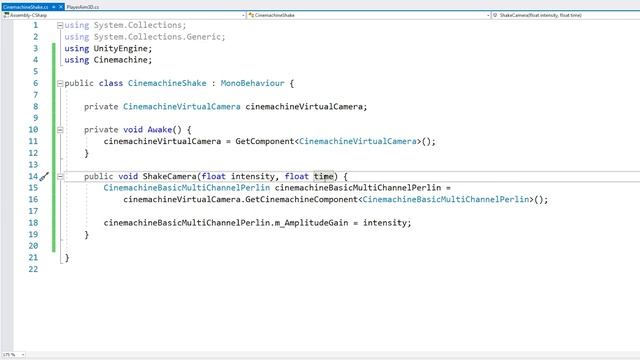The image size is (640, 360).
Task: Click 'UnityEngine' in the using statement
Action: (x=120, y=49)
